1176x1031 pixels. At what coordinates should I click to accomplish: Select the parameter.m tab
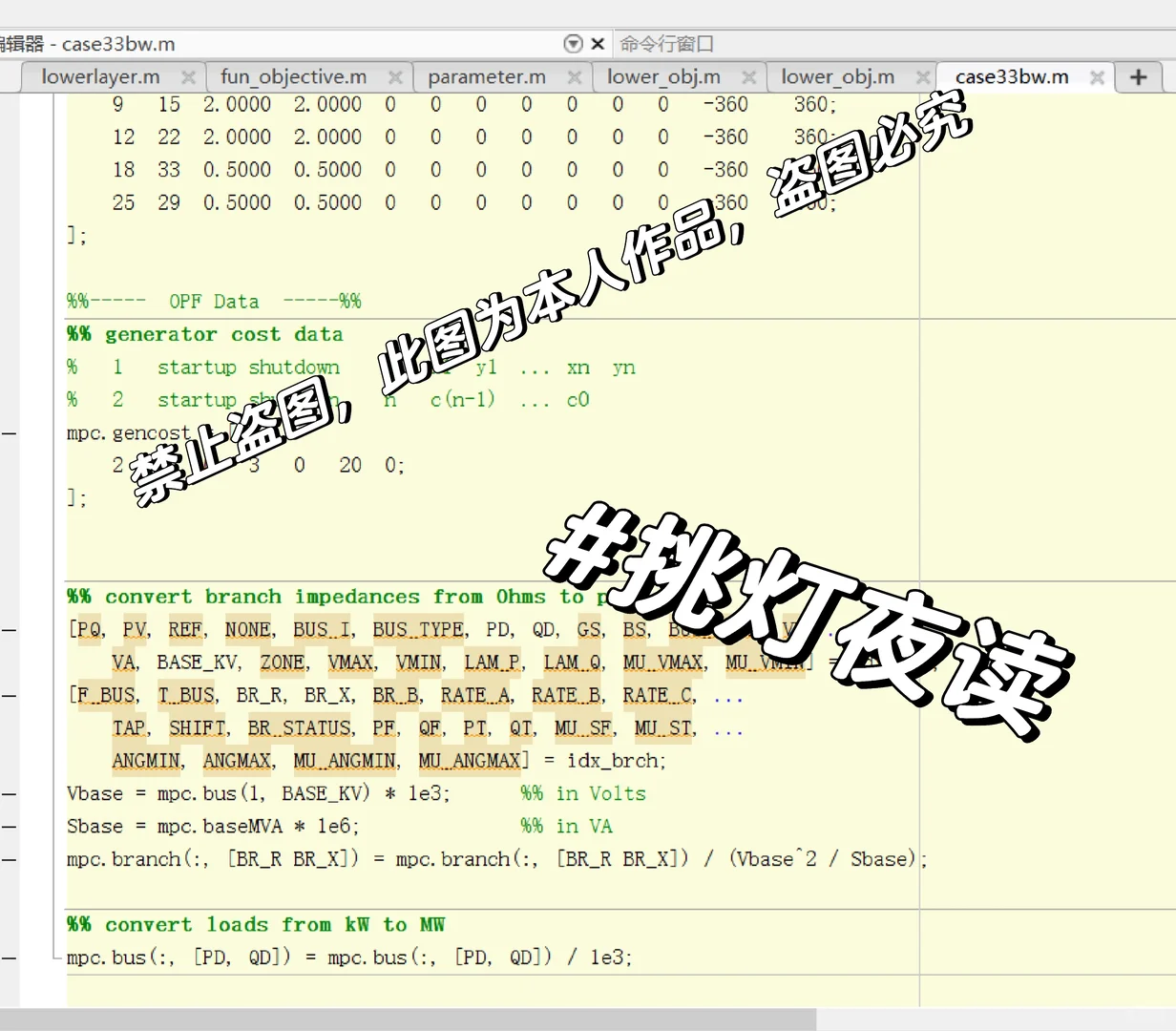point(487,76)
